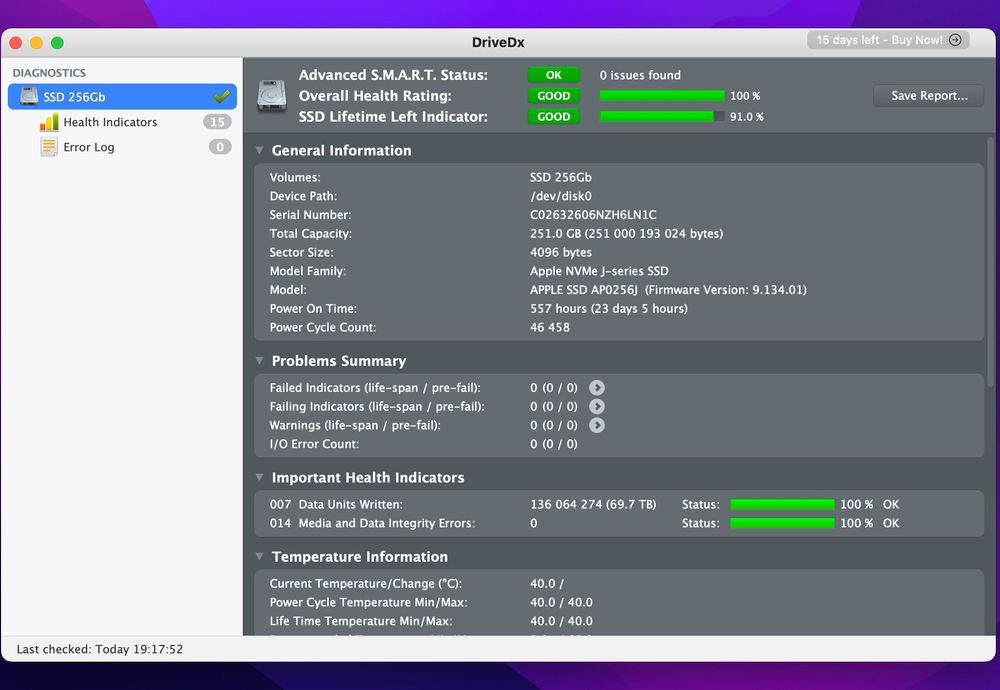Collapse the Temperature Information section
The width and height of the screenshot is (1000, 690).
click(x=260, y=557)
